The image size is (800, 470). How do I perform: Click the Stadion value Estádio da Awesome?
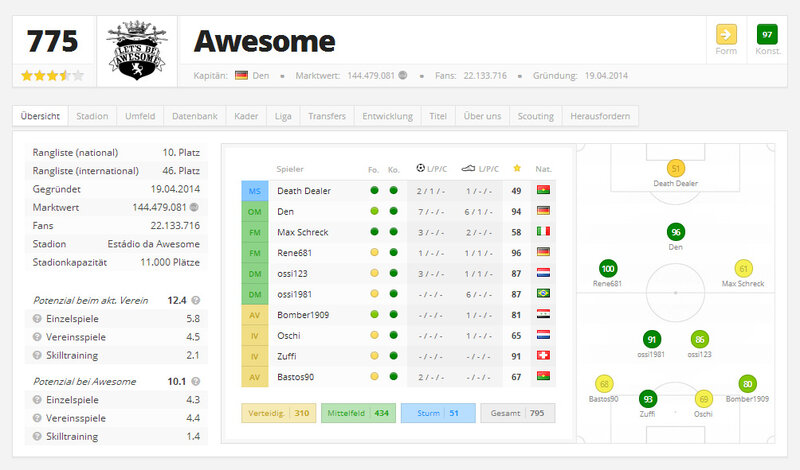pos(154,244)
